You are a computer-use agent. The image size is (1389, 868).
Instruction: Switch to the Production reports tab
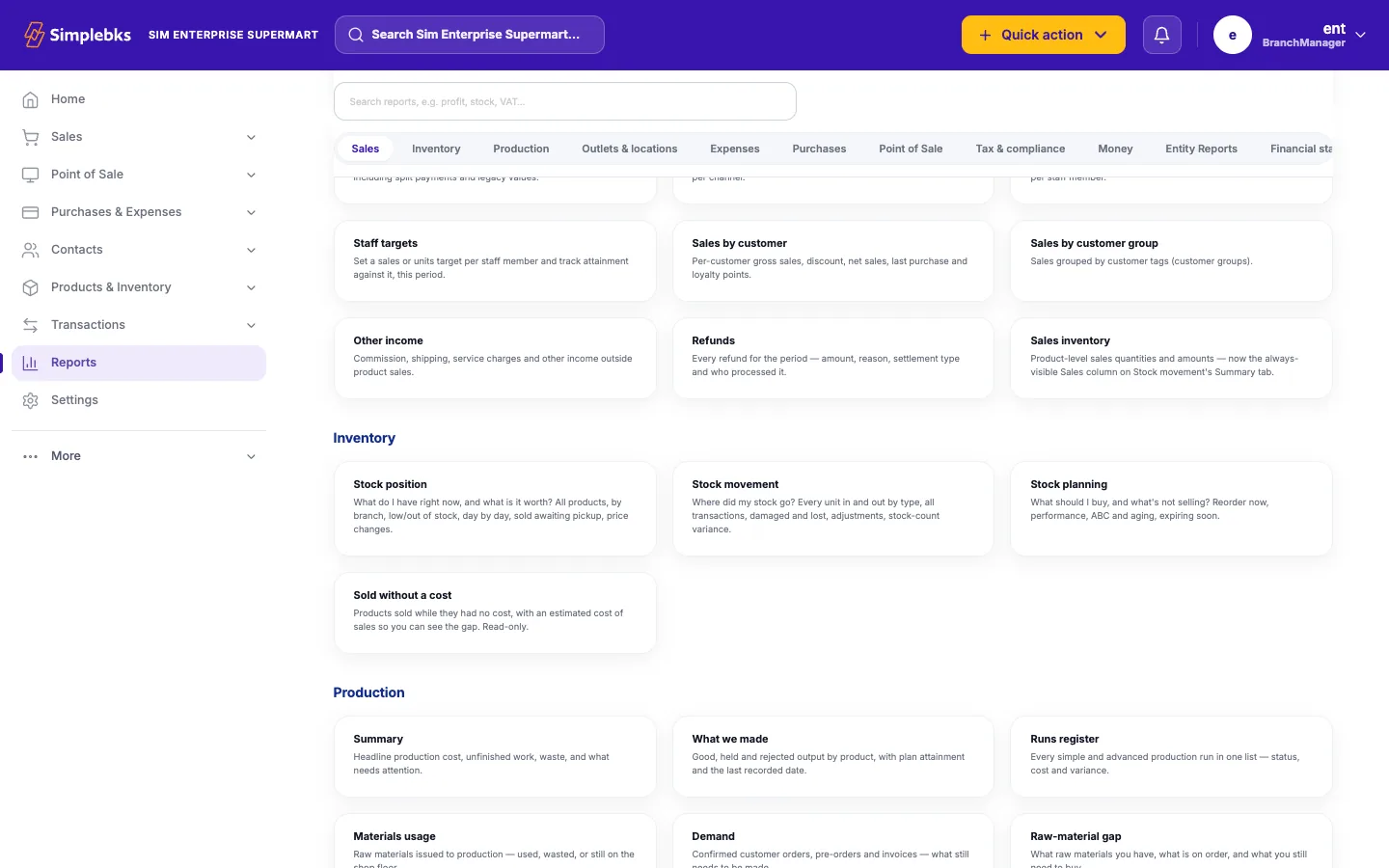coord(521,149)
